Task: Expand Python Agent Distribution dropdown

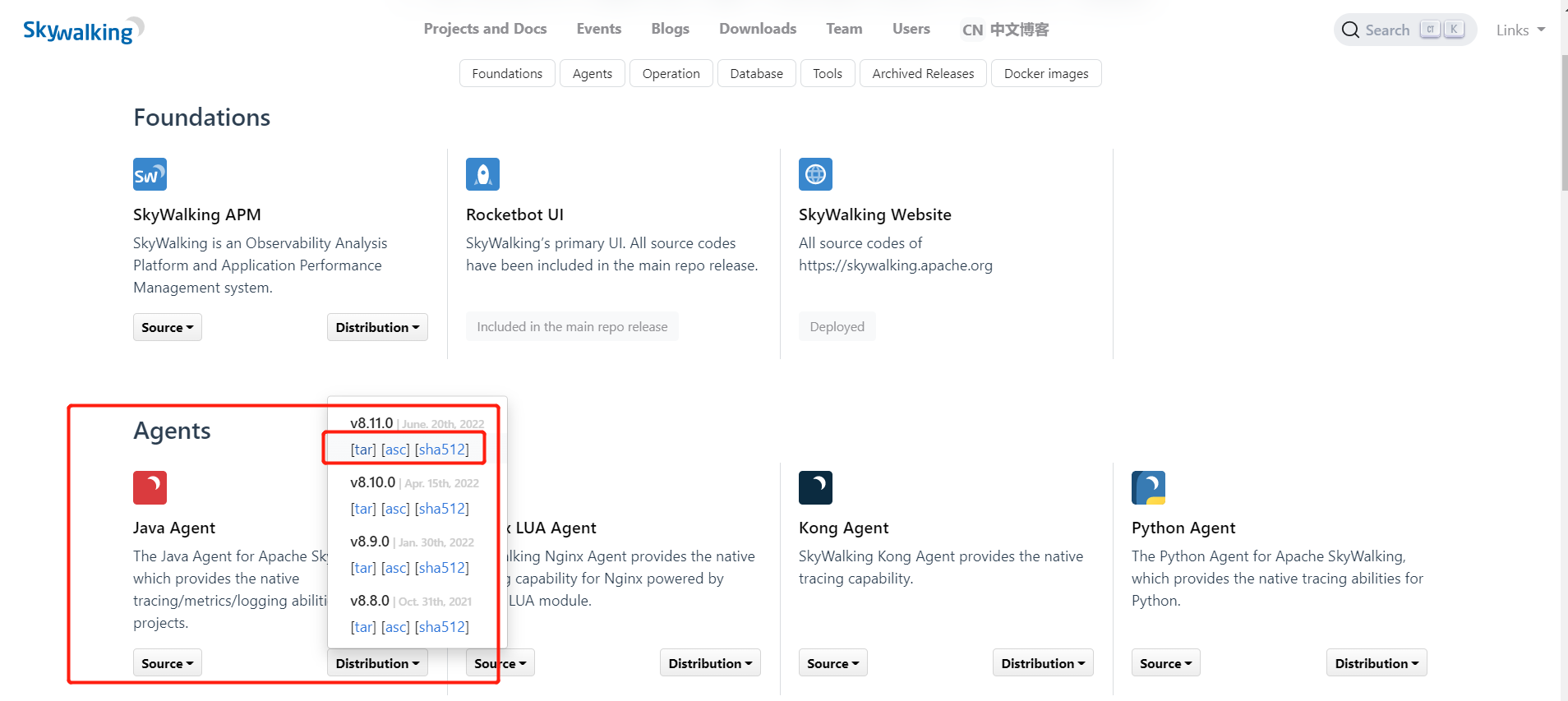Action: click(1377, 663)
